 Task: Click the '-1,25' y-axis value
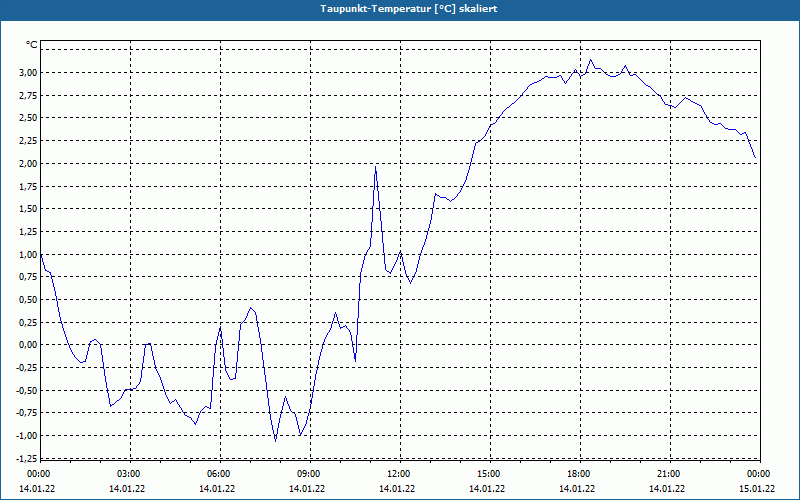coord(27,459)
